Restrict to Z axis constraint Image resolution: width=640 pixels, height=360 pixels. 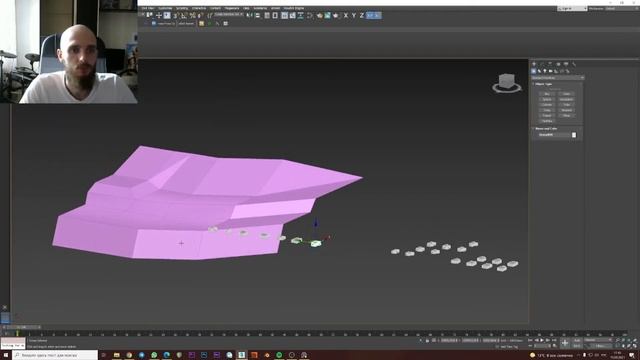point(362,16)
